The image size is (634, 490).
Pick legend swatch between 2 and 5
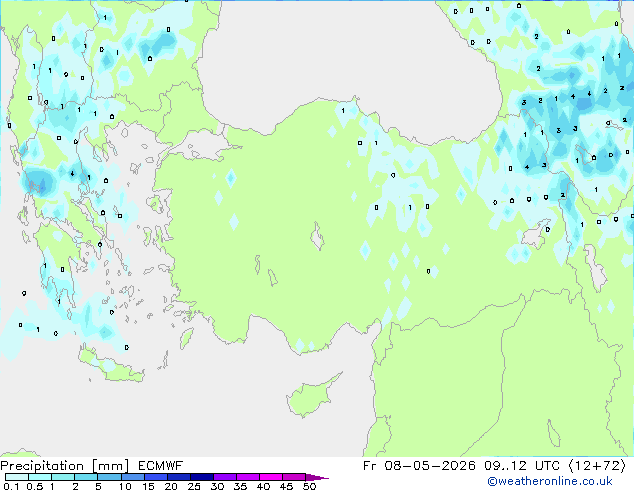point(86,477)
